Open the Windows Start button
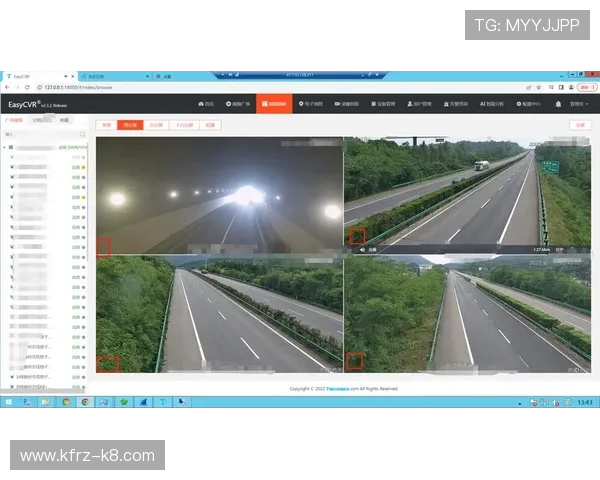This screenshot has height=480, width=600. pos(8,401)
